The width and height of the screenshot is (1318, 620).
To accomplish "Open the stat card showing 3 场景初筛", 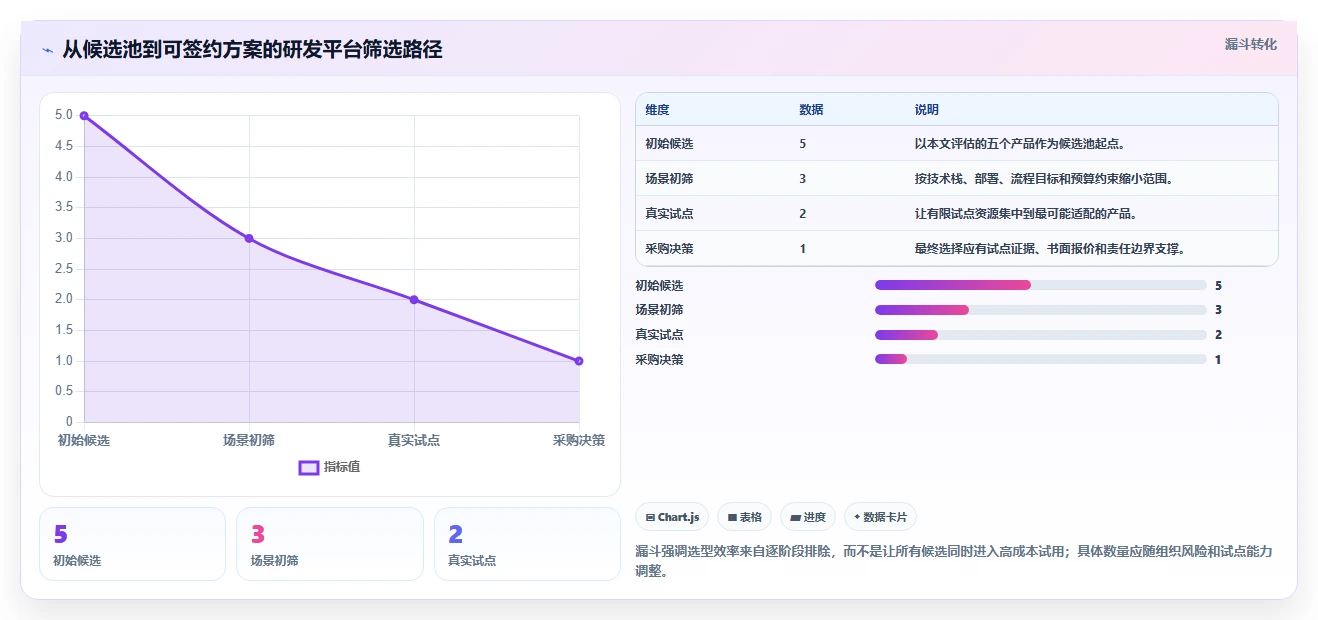I will [x=330, y=544].
